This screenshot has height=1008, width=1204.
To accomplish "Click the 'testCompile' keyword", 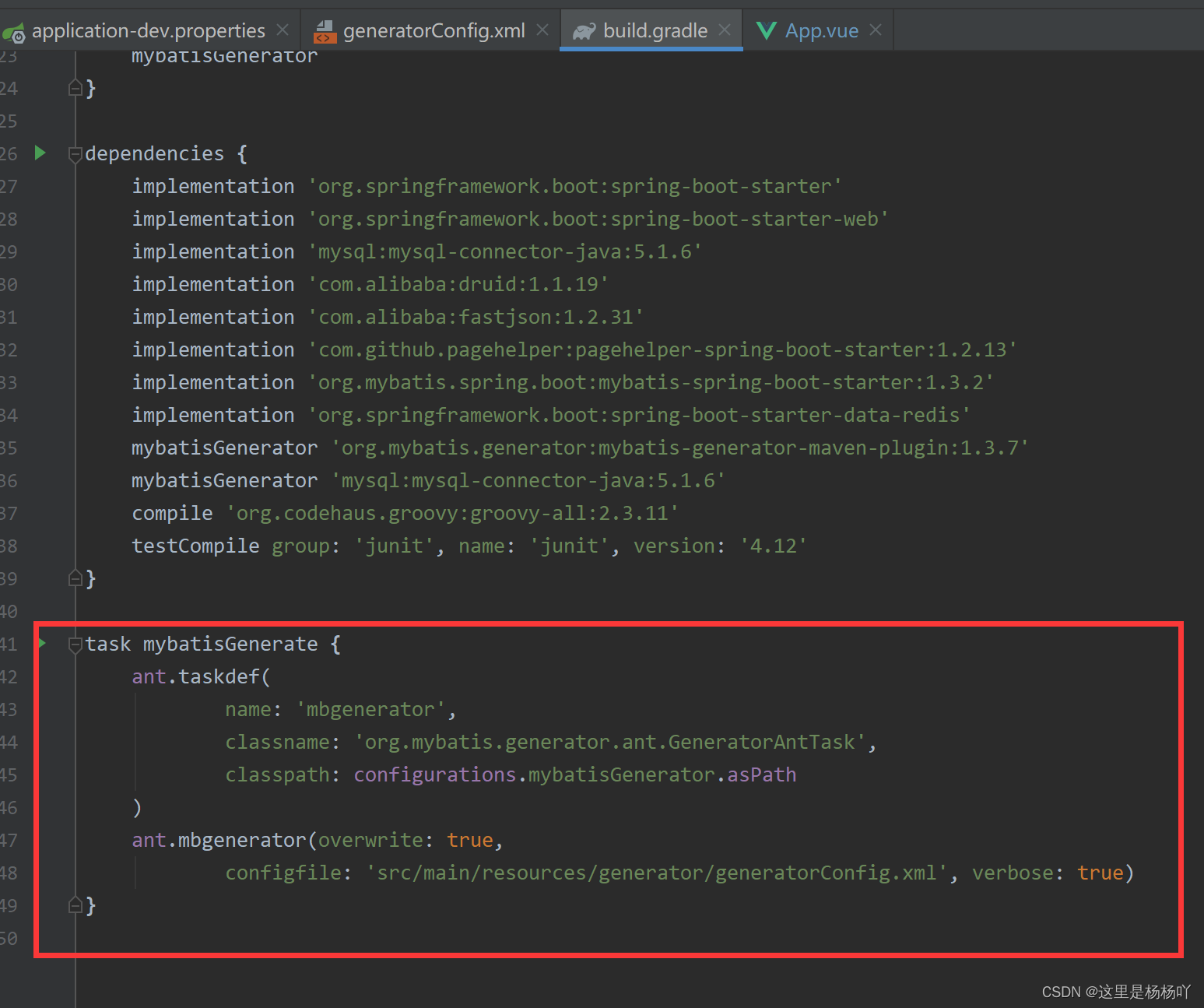I will [195, 546].
